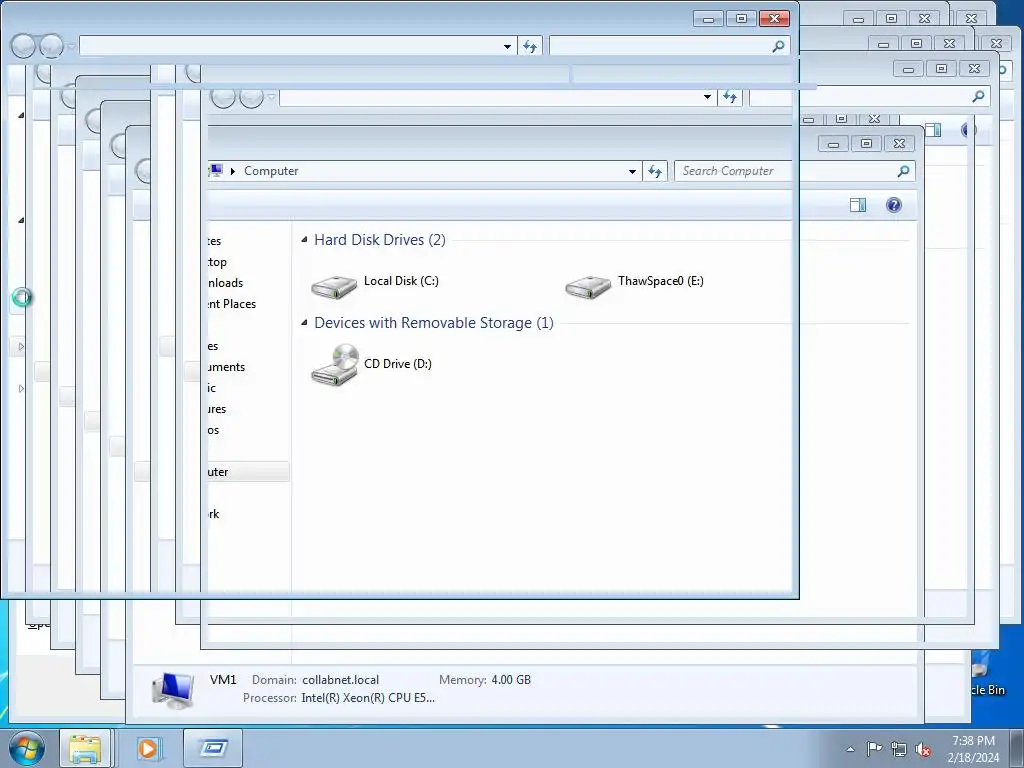Click the Search Computer magnifier icon
The height and width of the screenshot is (768, 1024).
pyautogui.click(x=903, y=171)
